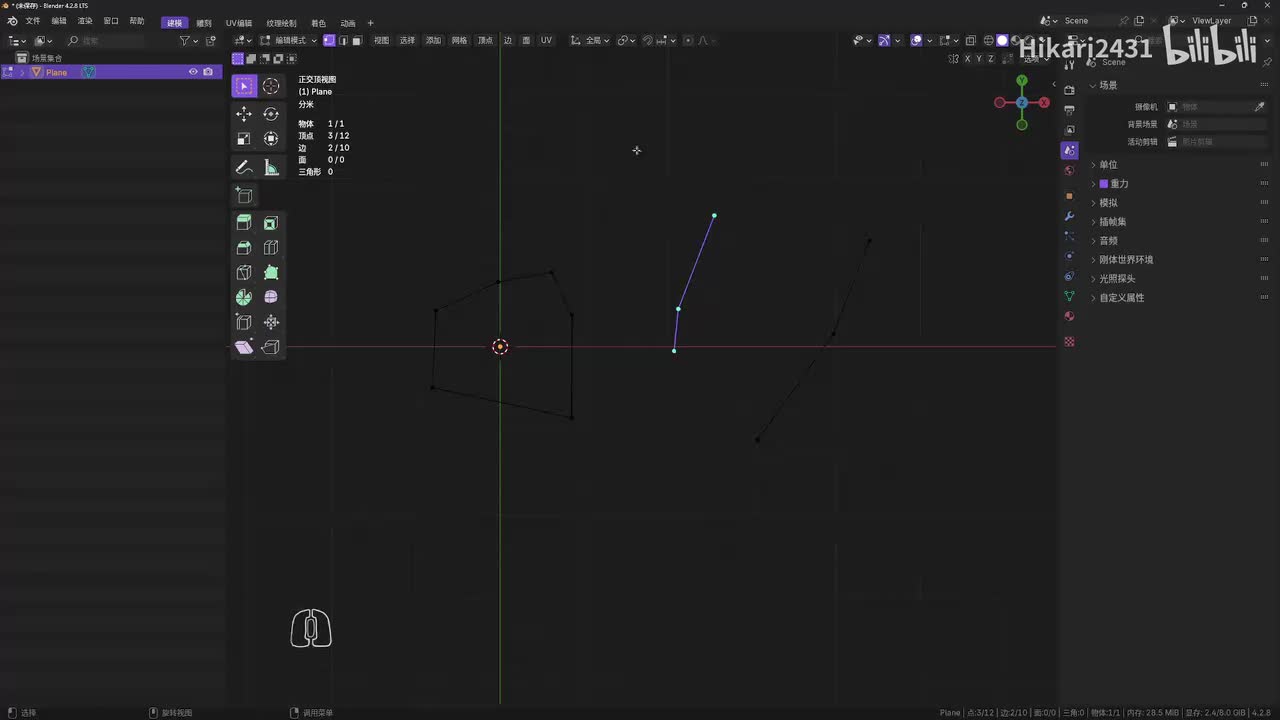Select the Annotate pencil tool
This screenshot has height=720, width=1280.
point(244,167)
